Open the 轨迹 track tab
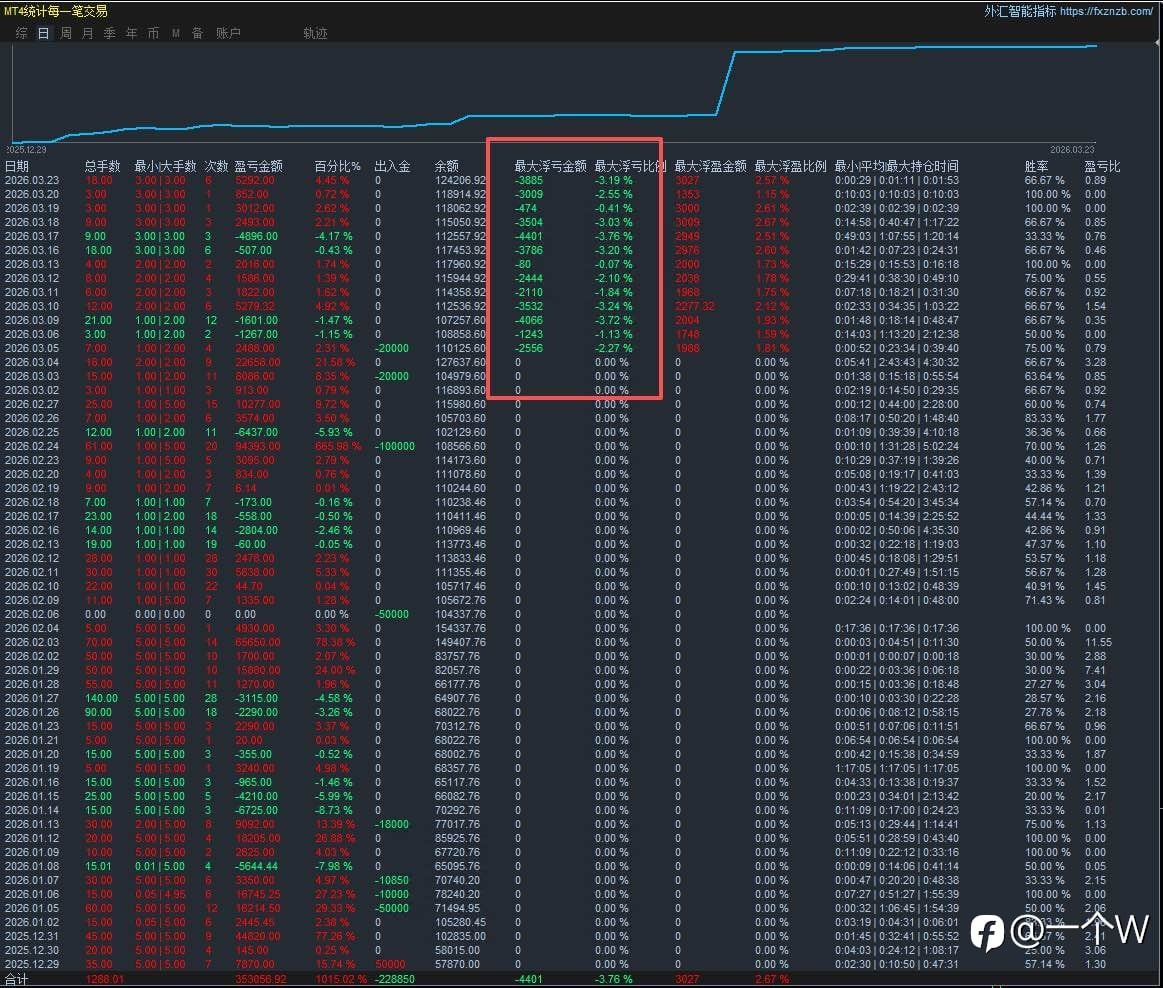This screenshot has height=988, width=1163. (x=315, y=33)
